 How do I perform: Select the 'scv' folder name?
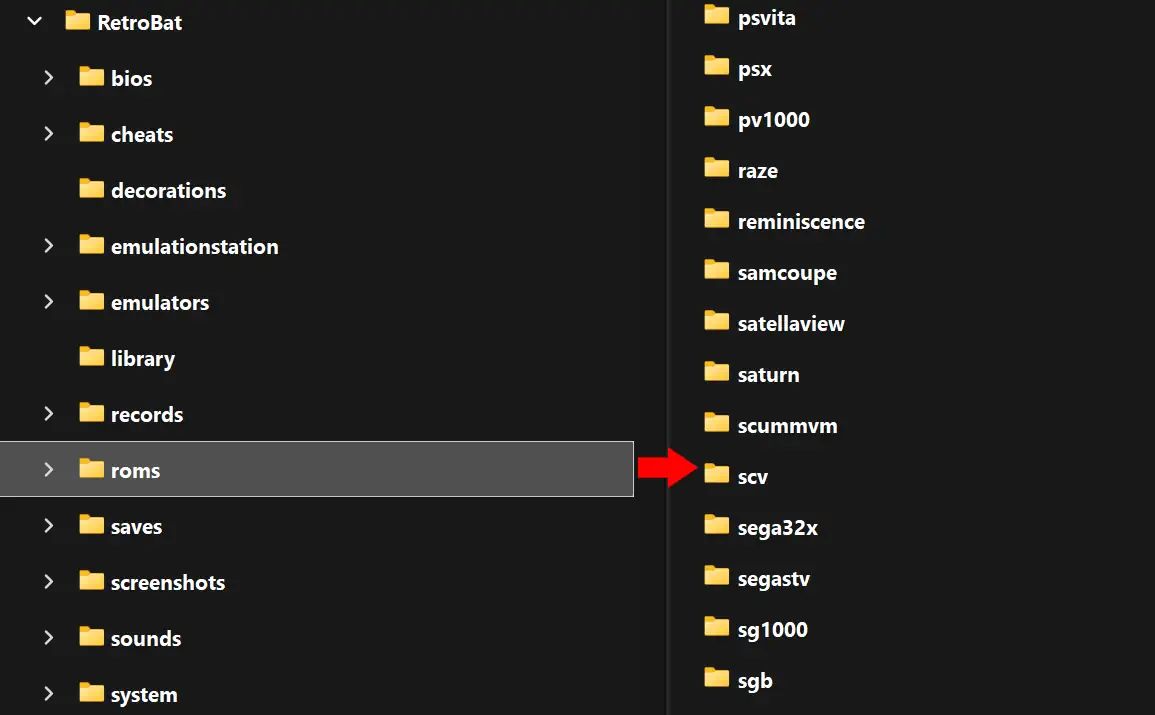[753, 478]
